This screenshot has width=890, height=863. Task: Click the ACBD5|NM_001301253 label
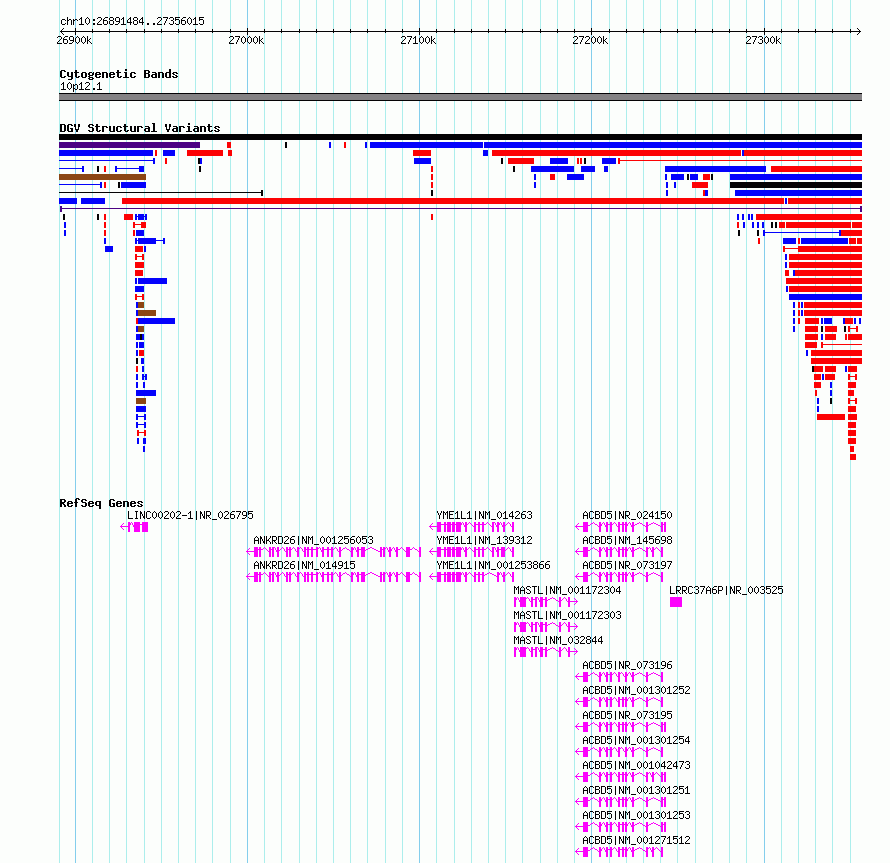[636, 815]
